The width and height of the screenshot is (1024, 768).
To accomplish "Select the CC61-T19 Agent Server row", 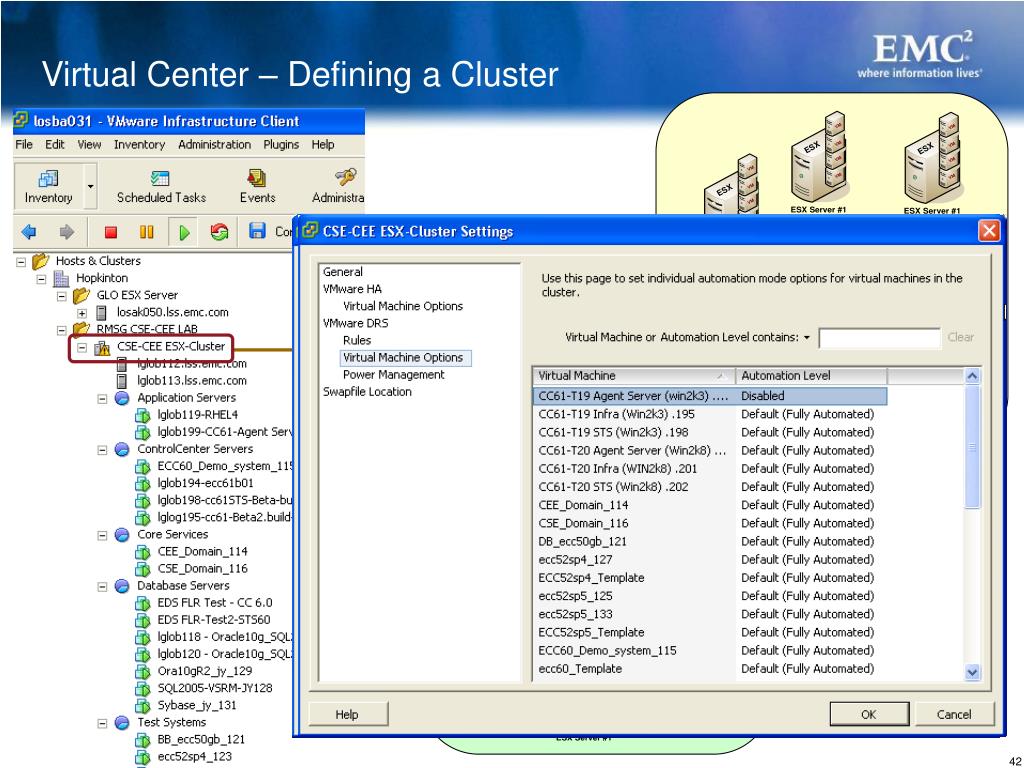I will pos(710,396).
